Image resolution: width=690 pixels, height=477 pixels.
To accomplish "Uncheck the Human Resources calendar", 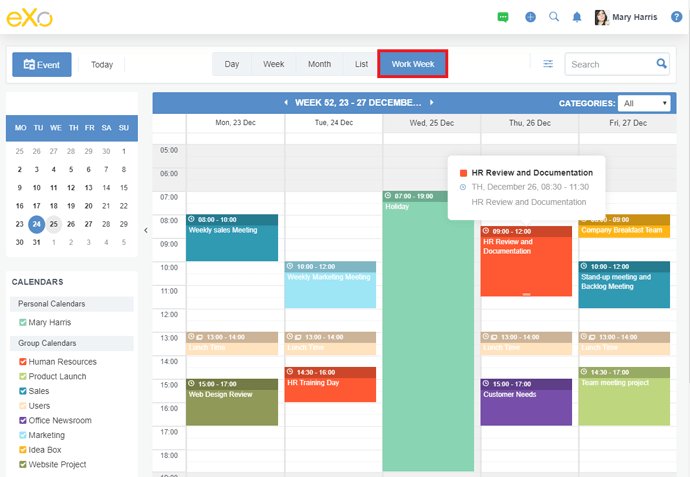I will pos(23,362).
